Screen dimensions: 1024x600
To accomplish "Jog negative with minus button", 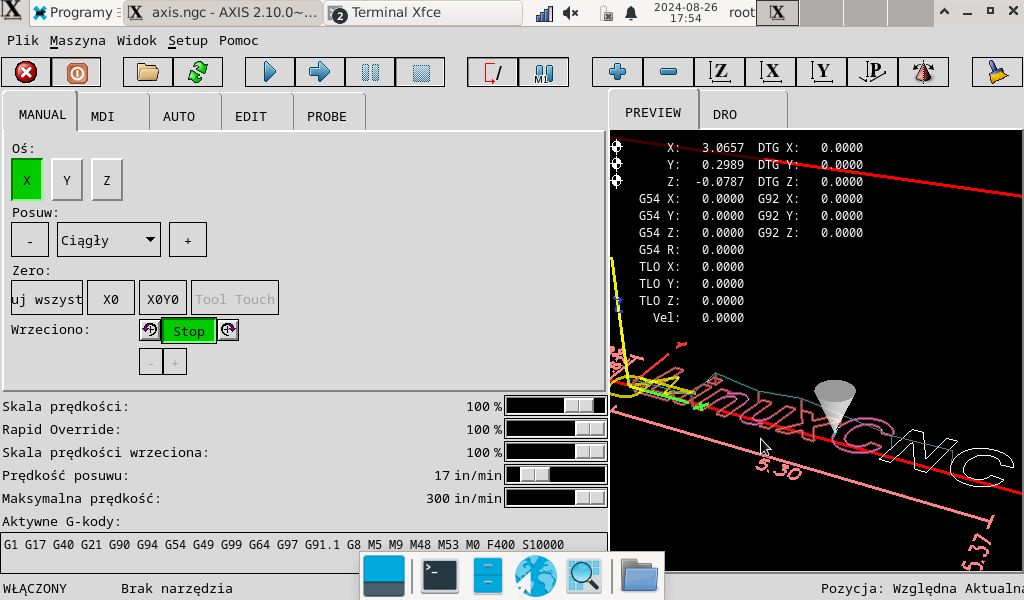I will (30, 240).
